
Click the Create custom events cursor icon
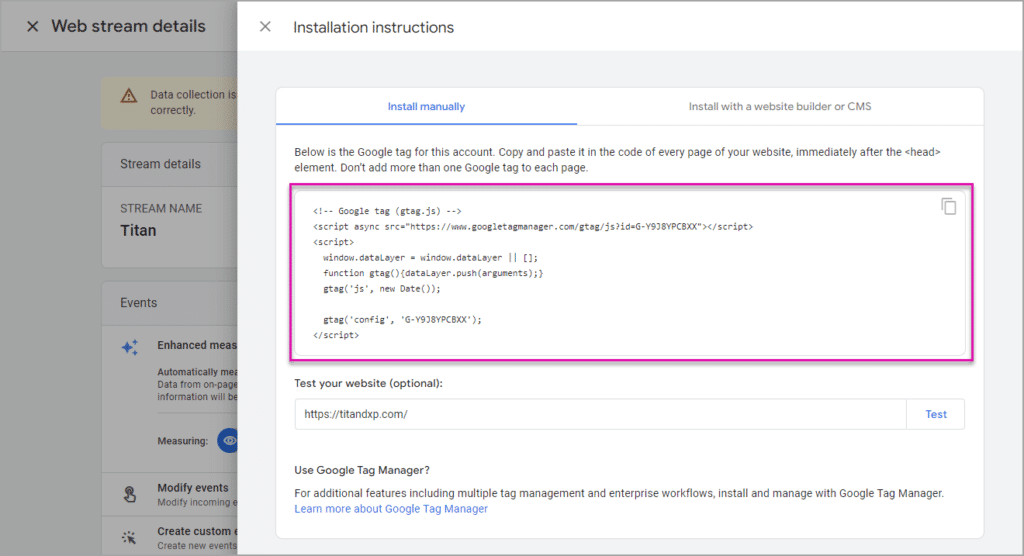[x=129, y=537]
